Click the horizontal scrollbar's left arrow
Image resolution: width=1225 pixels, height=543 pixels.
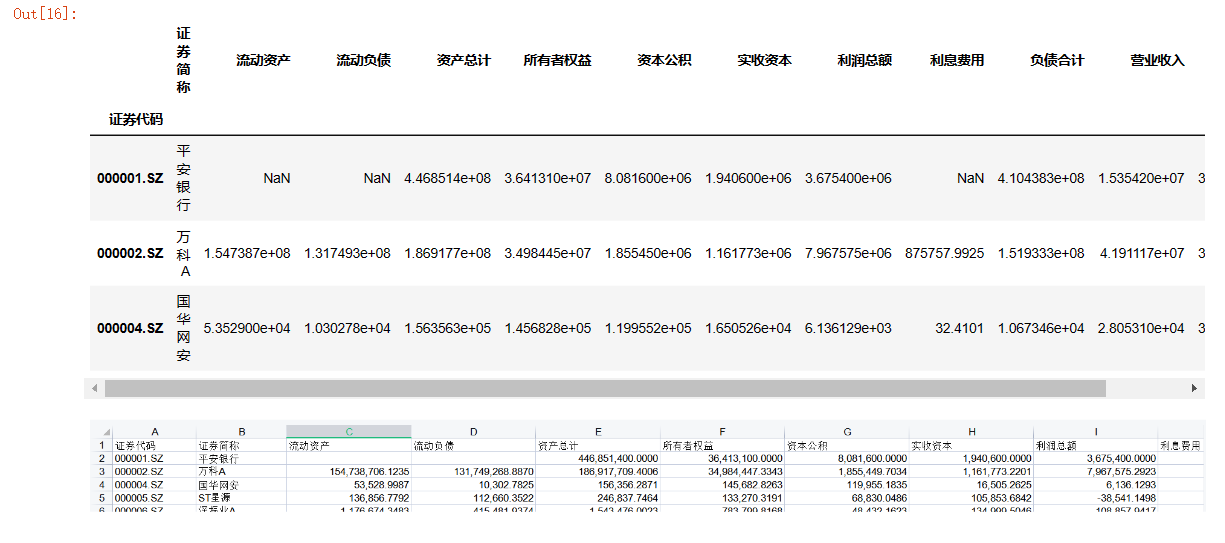click(x=95, y=388)
